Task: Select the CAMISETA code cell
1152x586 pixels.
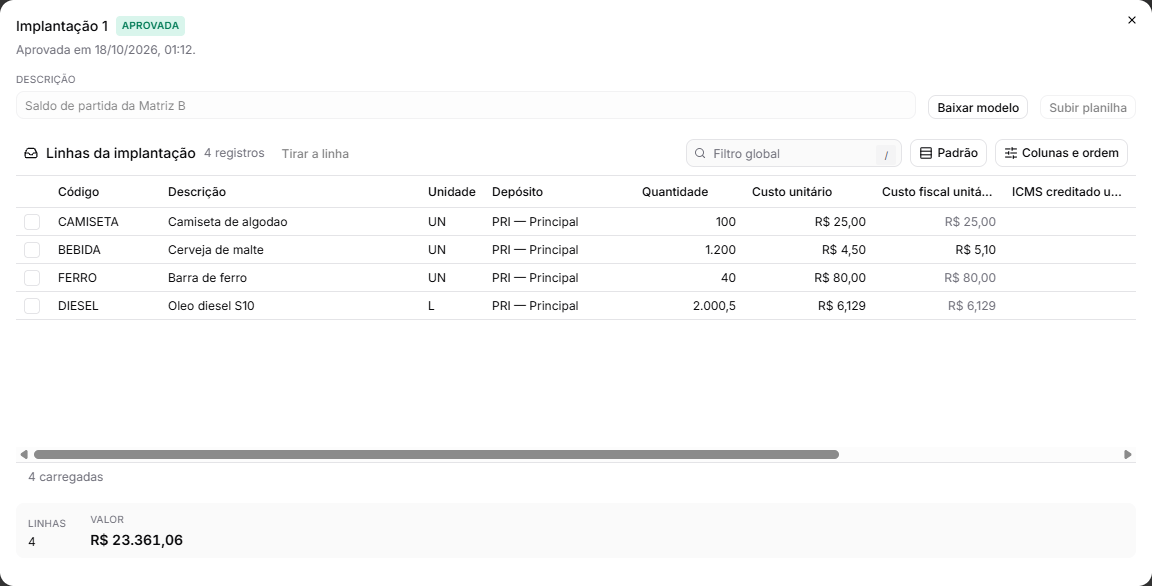Action: click(88, 222)
